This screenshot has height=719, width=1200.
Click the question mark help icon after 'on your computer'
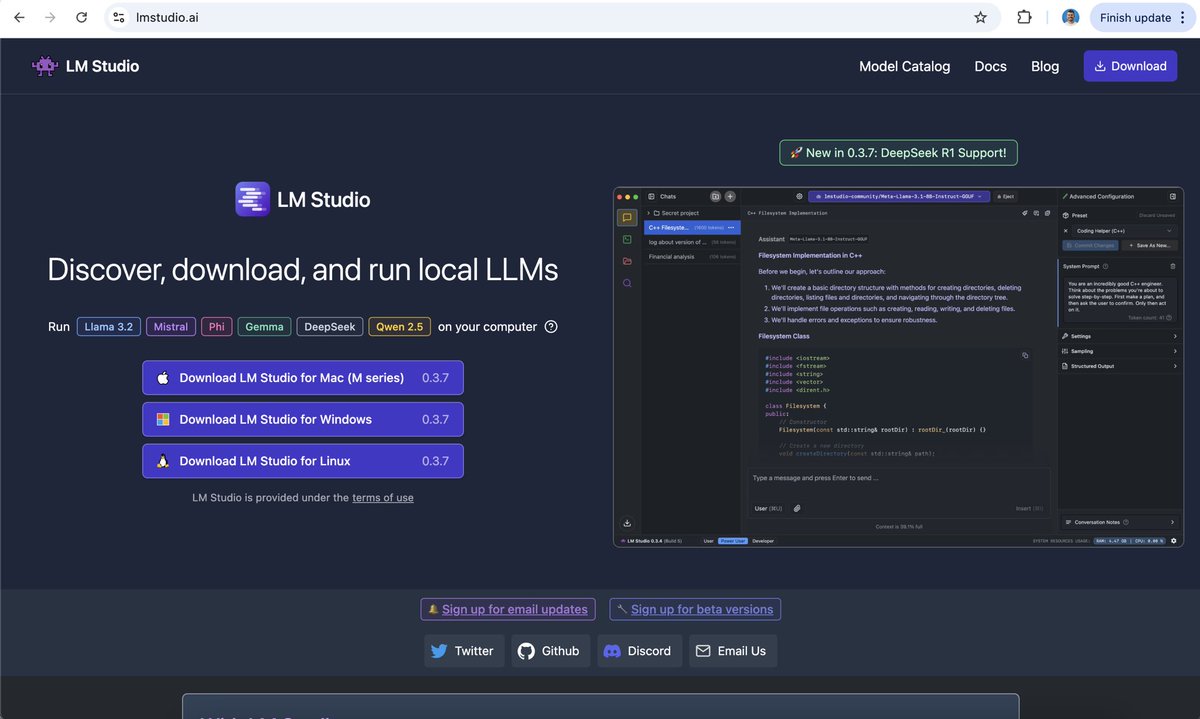point(551,326)
